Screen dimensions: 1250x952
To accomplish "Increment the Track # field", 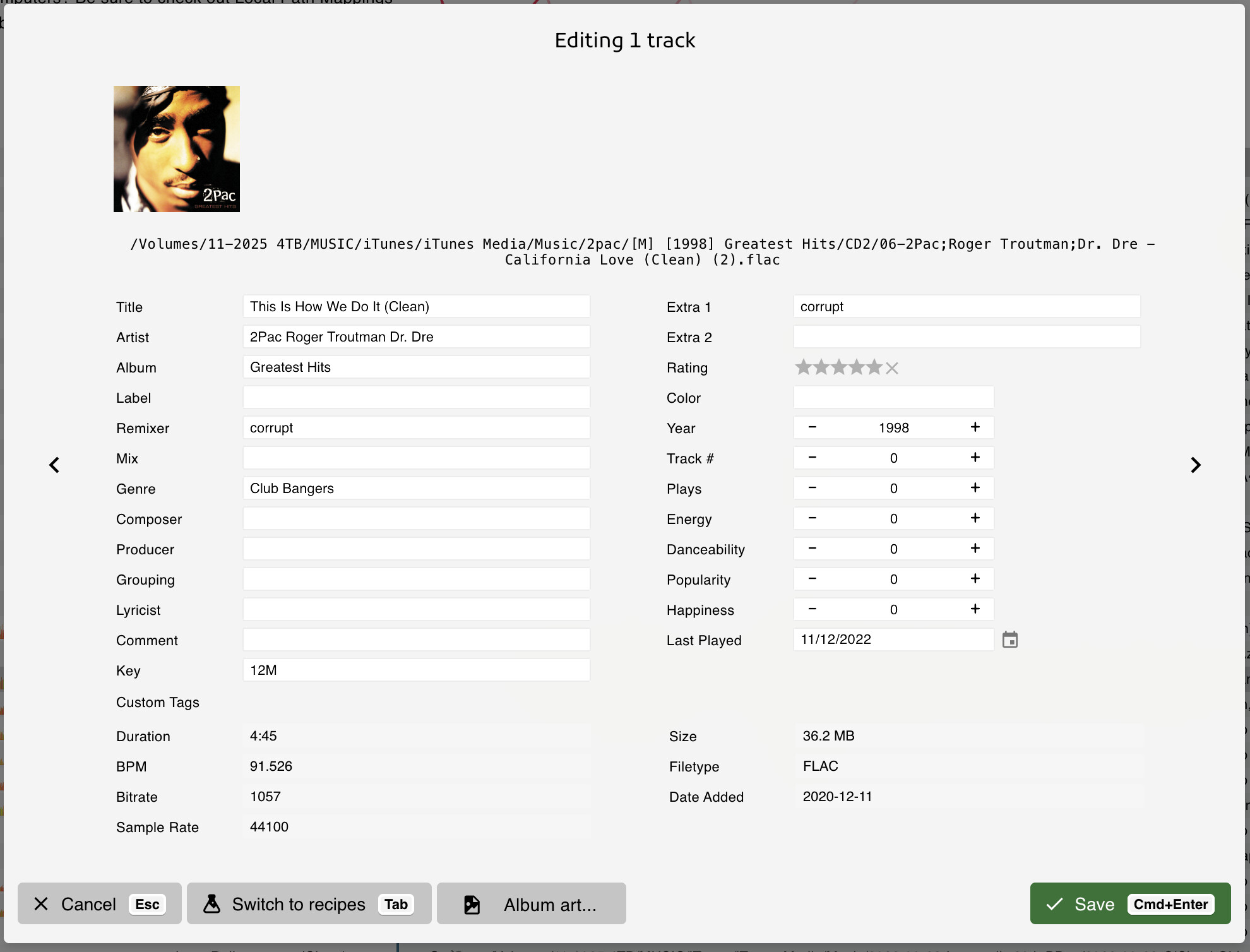I will point(975,458).
